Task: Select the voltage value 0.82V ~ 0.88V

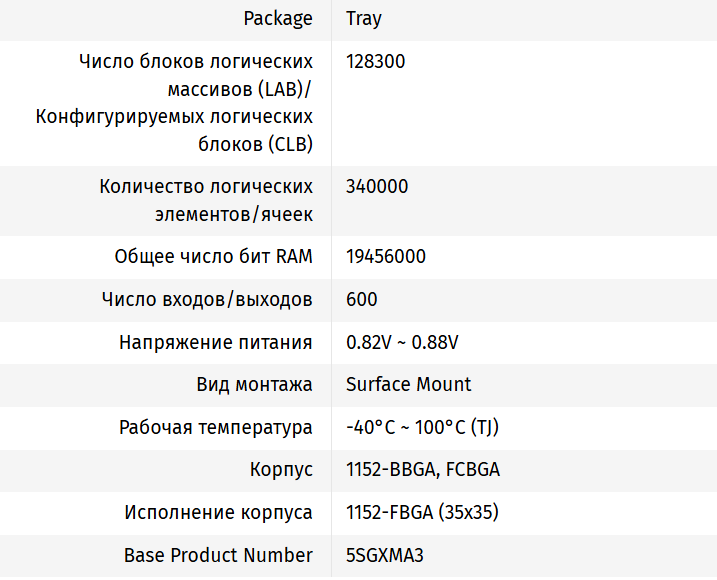Action: [402, 343]
